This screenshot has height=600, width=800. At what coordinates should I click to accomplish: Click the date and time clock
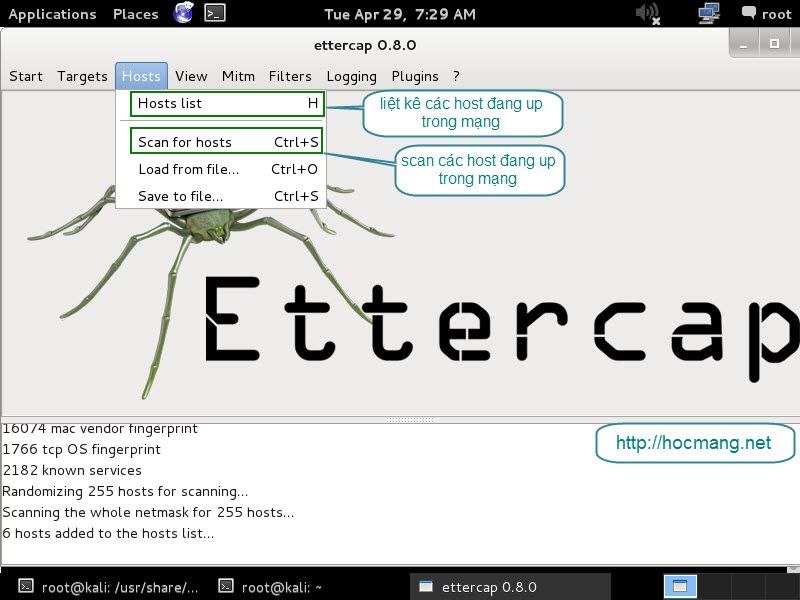click(400, 14)
